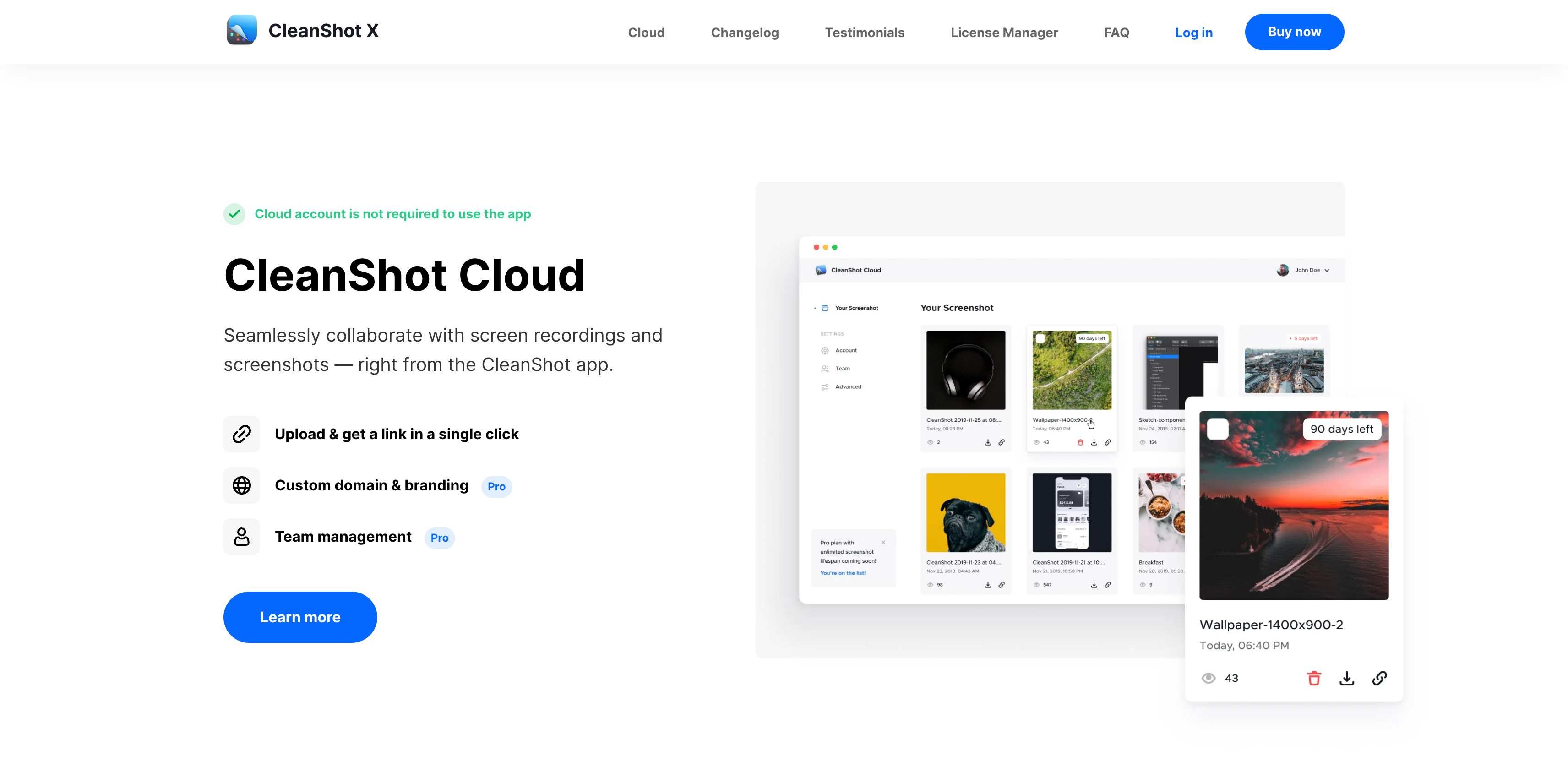The width and height of the screenshot is (1568, 783).
Task: Click the sliders icon next to Advanced
Action: [x=825, y=386]
